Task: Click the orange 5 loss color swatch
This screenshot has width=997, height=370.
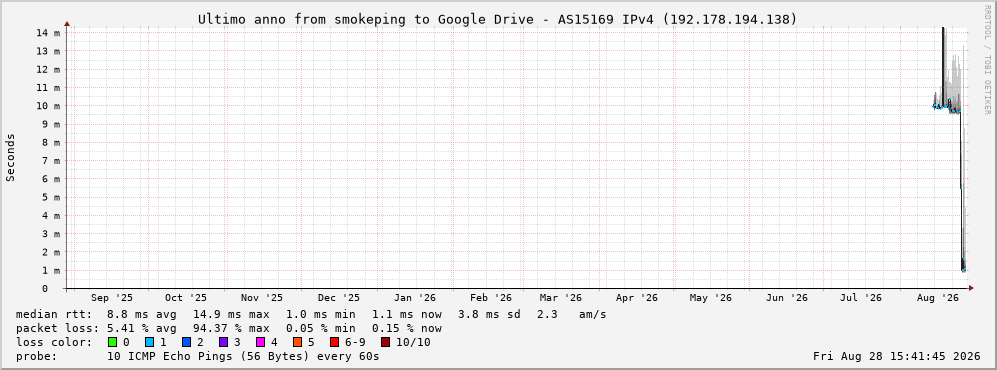Action: 297,343
